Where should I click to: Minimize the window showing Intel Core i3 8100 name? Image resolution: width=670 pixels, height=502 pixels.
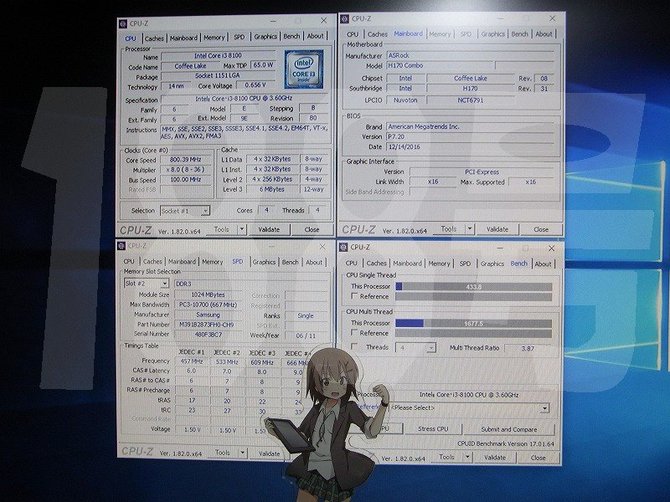tap(274, 21)
